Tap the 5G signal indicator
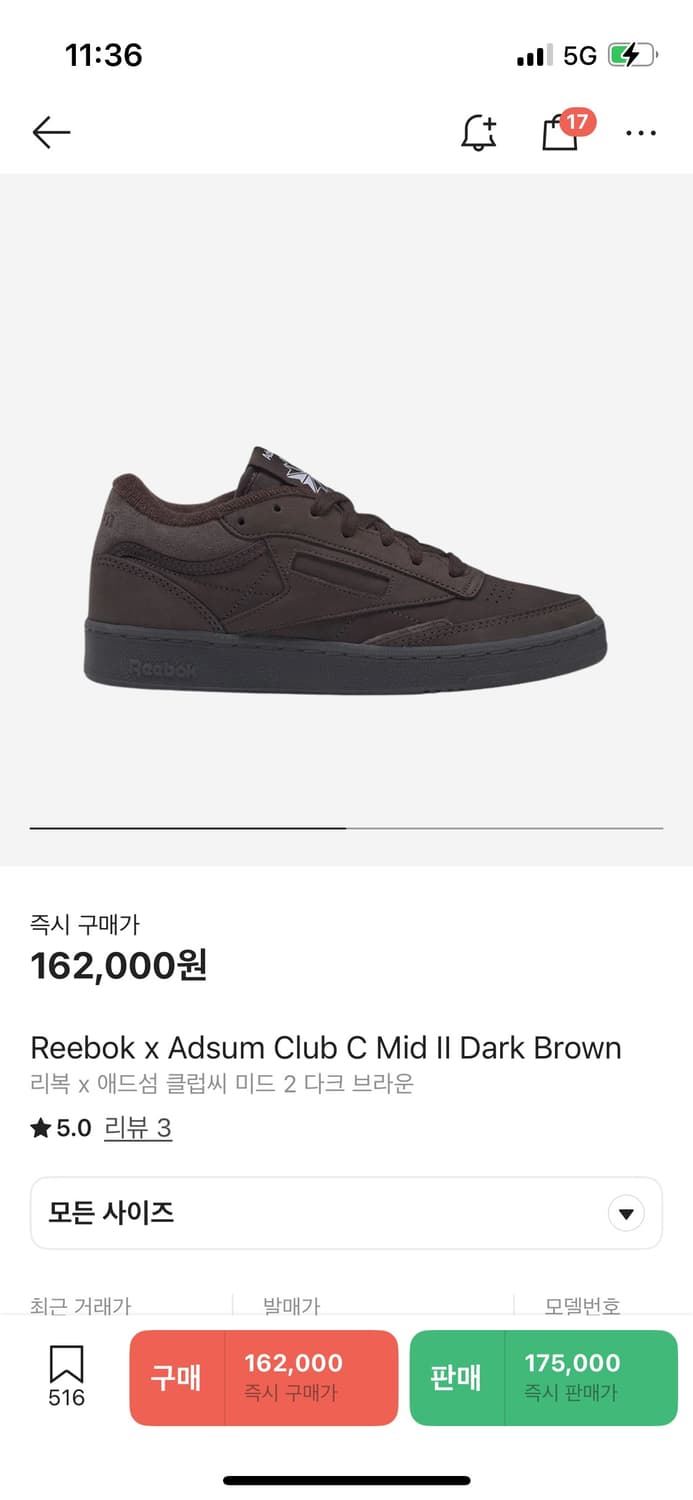Viewport: 693px width, 1500px height. (x=580, y=55)
